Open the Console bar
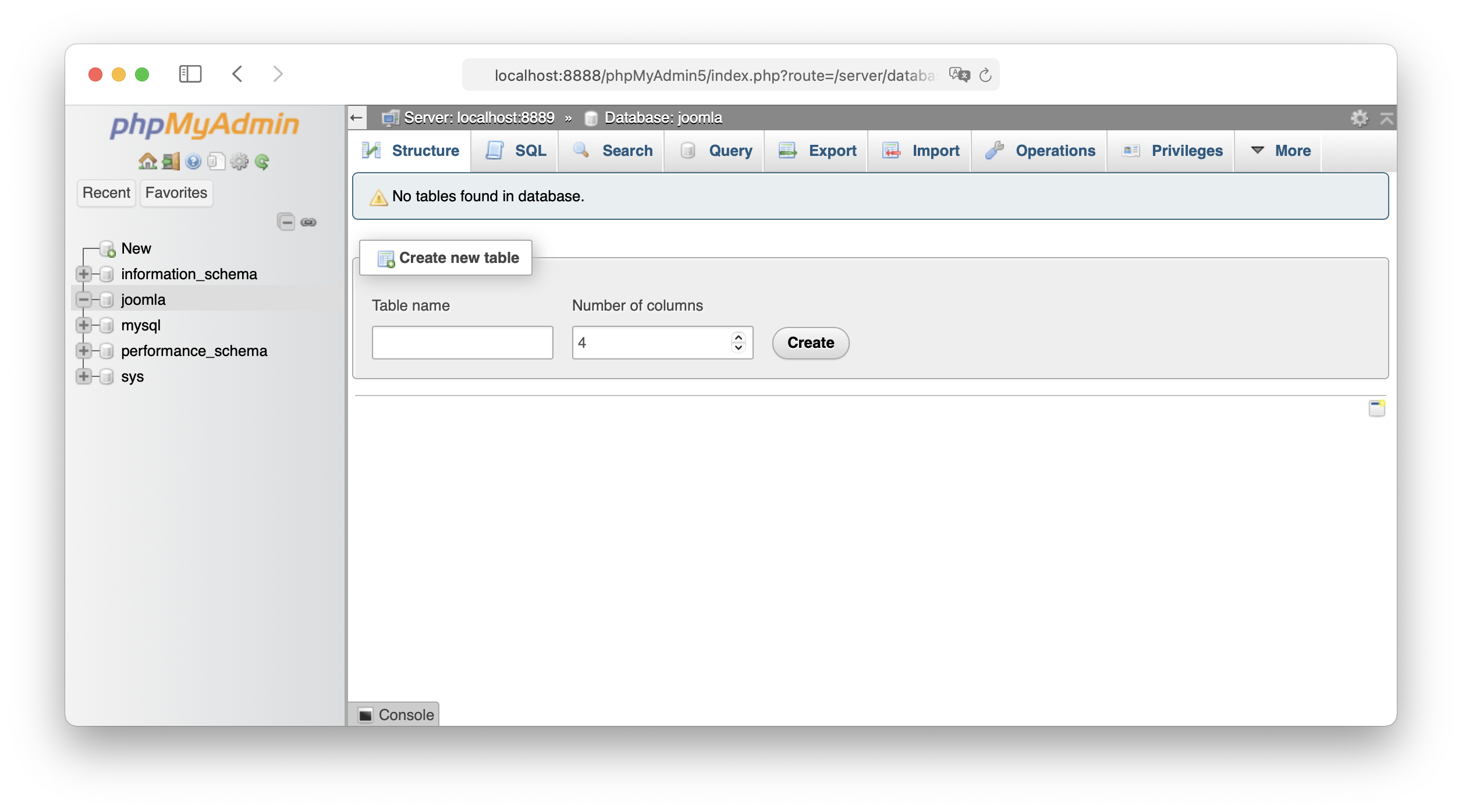This screenshot has width=1462, height=812. pos(393,714)
